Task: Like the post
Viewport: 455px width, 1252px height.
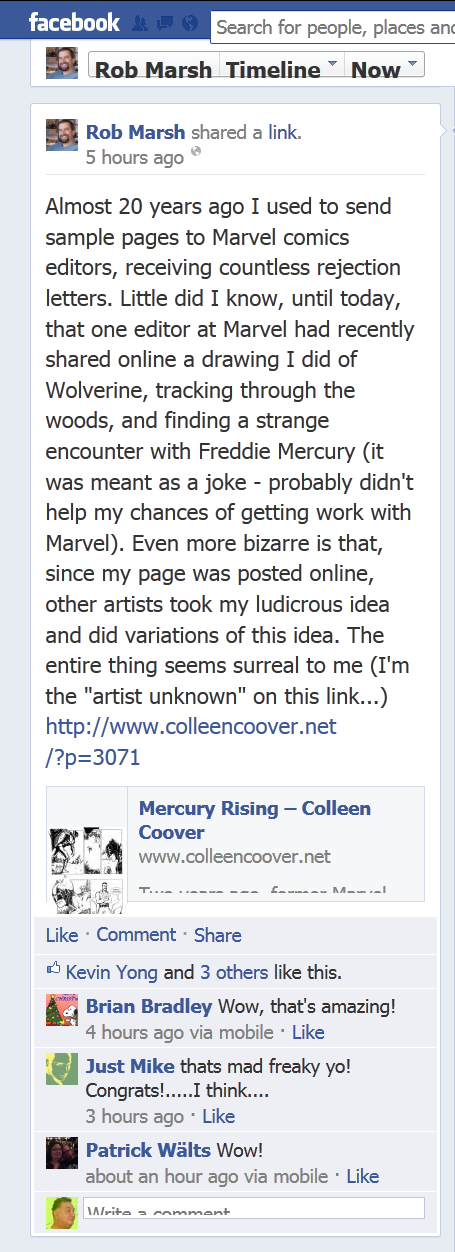Action: tap(62, 935)
